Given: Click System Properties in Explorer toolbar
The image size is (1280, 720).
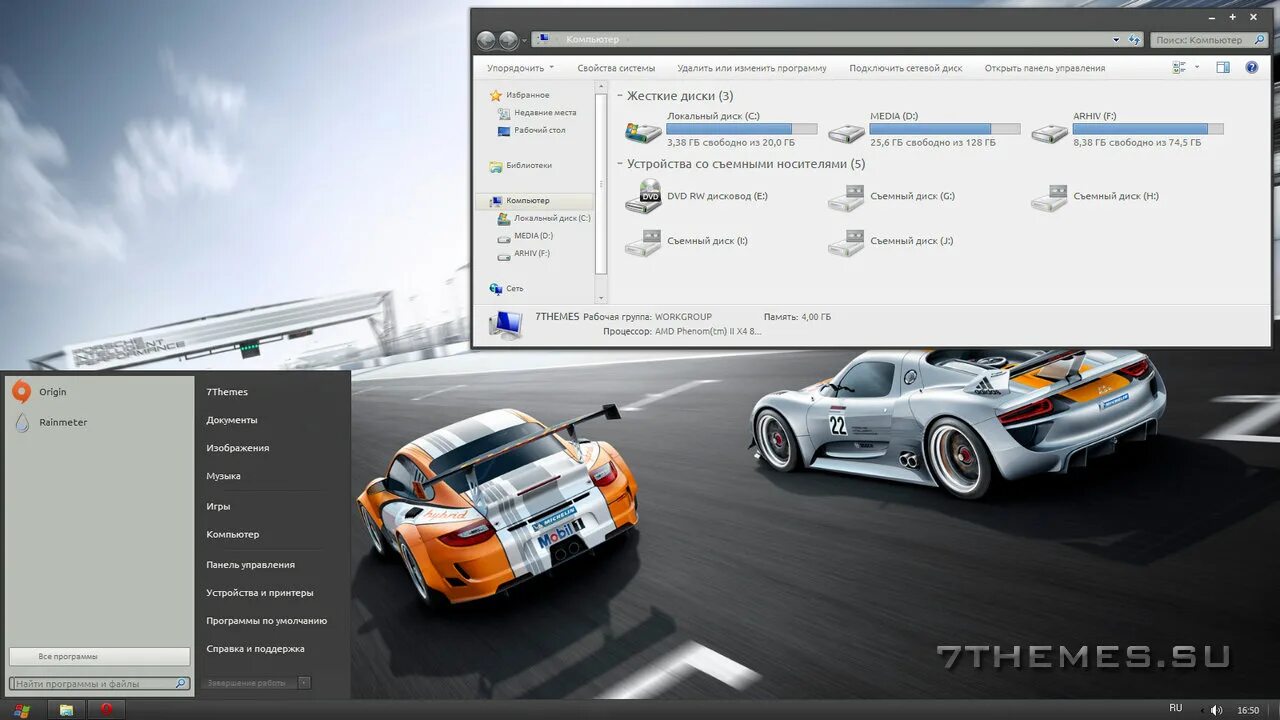Looking at the screenshot, I should tap(616, 68).
